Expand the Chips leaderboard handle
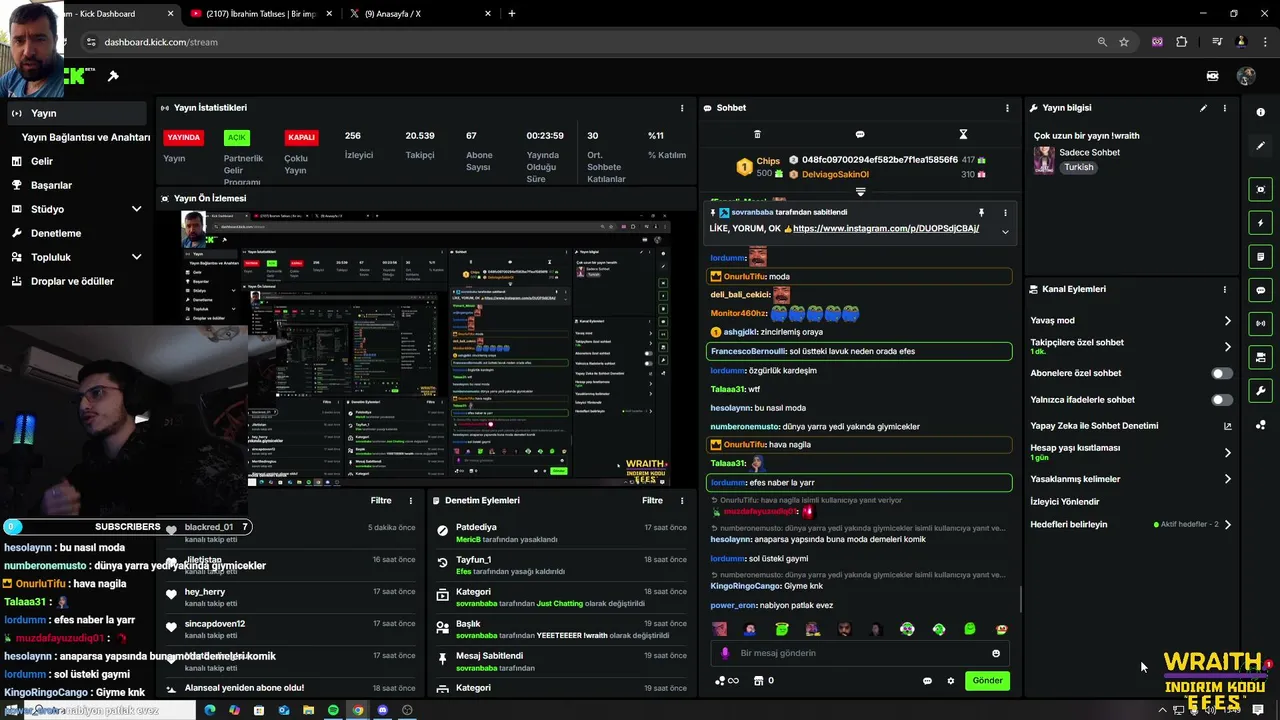This screenshot has width=1280, height=720. tap(860, 191)
